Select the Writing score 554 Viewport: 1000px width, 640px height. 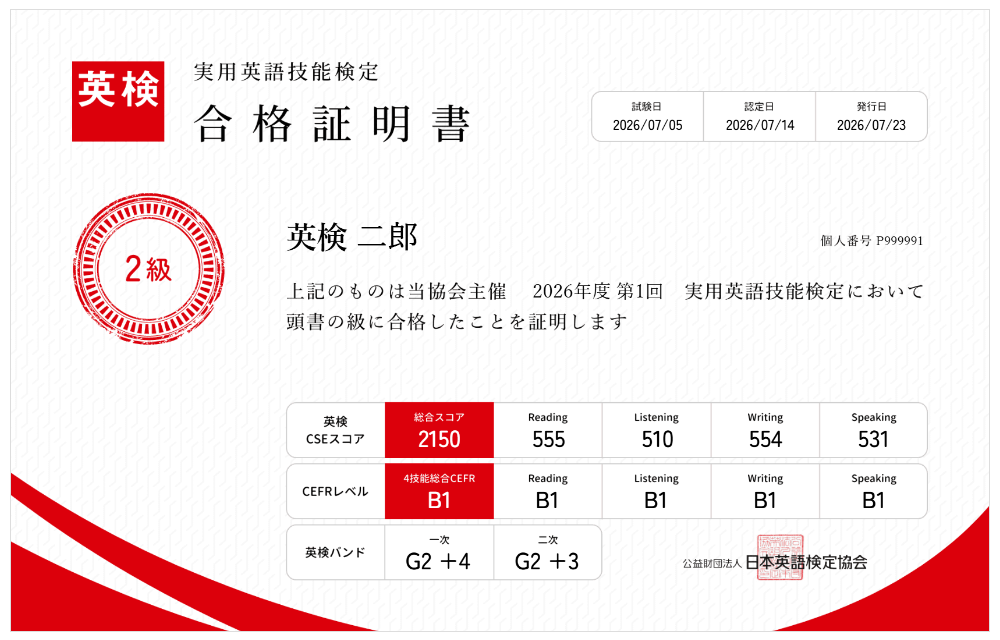(x=765, y=439)
